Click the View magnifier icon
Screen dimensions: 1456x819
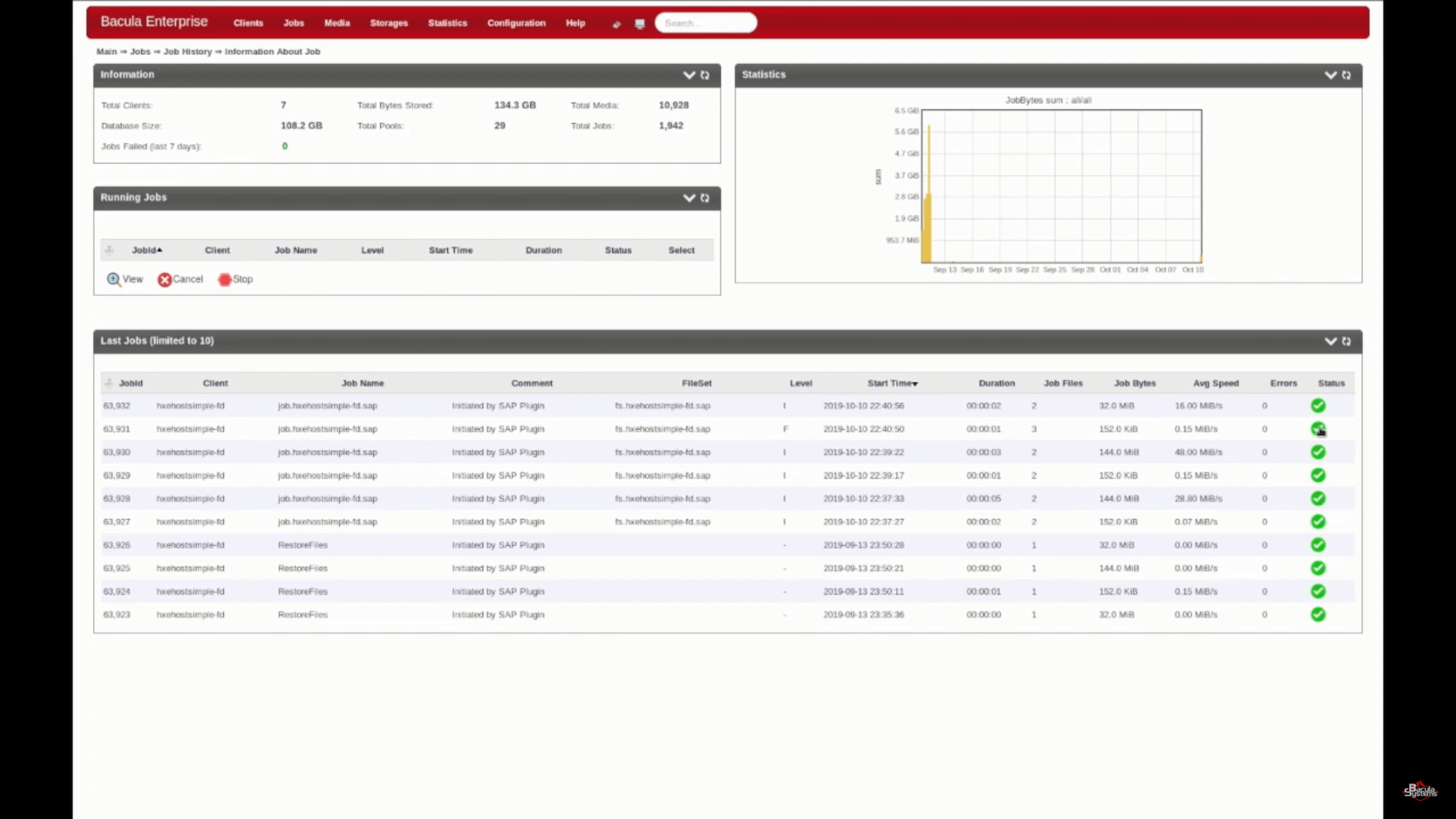[114, 279]
